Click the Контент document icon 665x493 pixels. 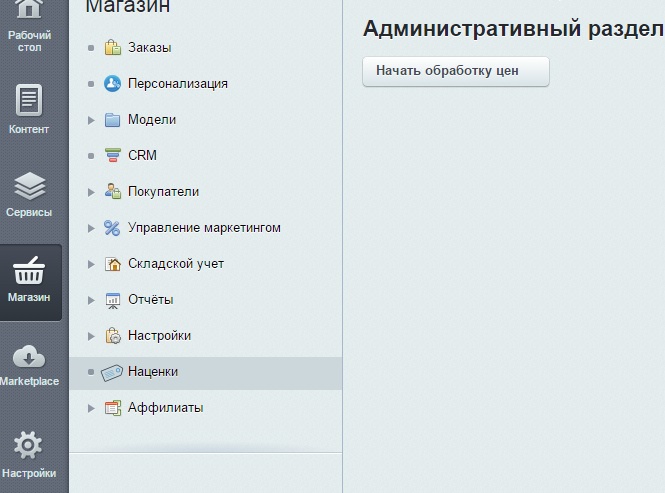[x=30, y=100]
